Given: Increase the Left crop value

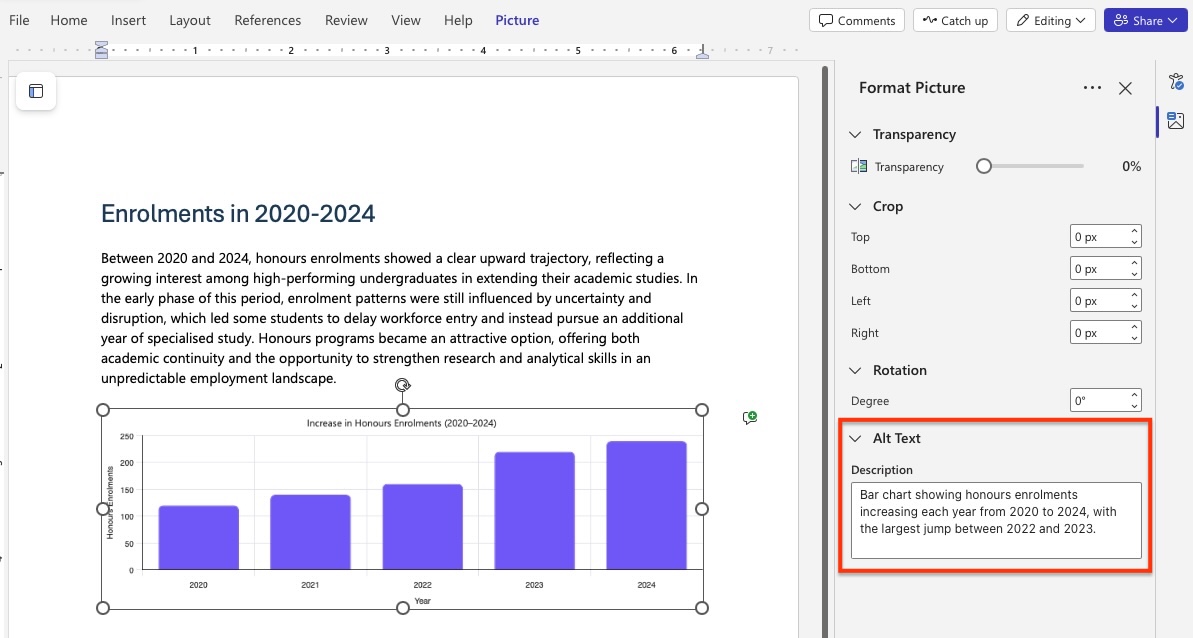Looking at the screenshot, I should click(x=1134, y=295).
